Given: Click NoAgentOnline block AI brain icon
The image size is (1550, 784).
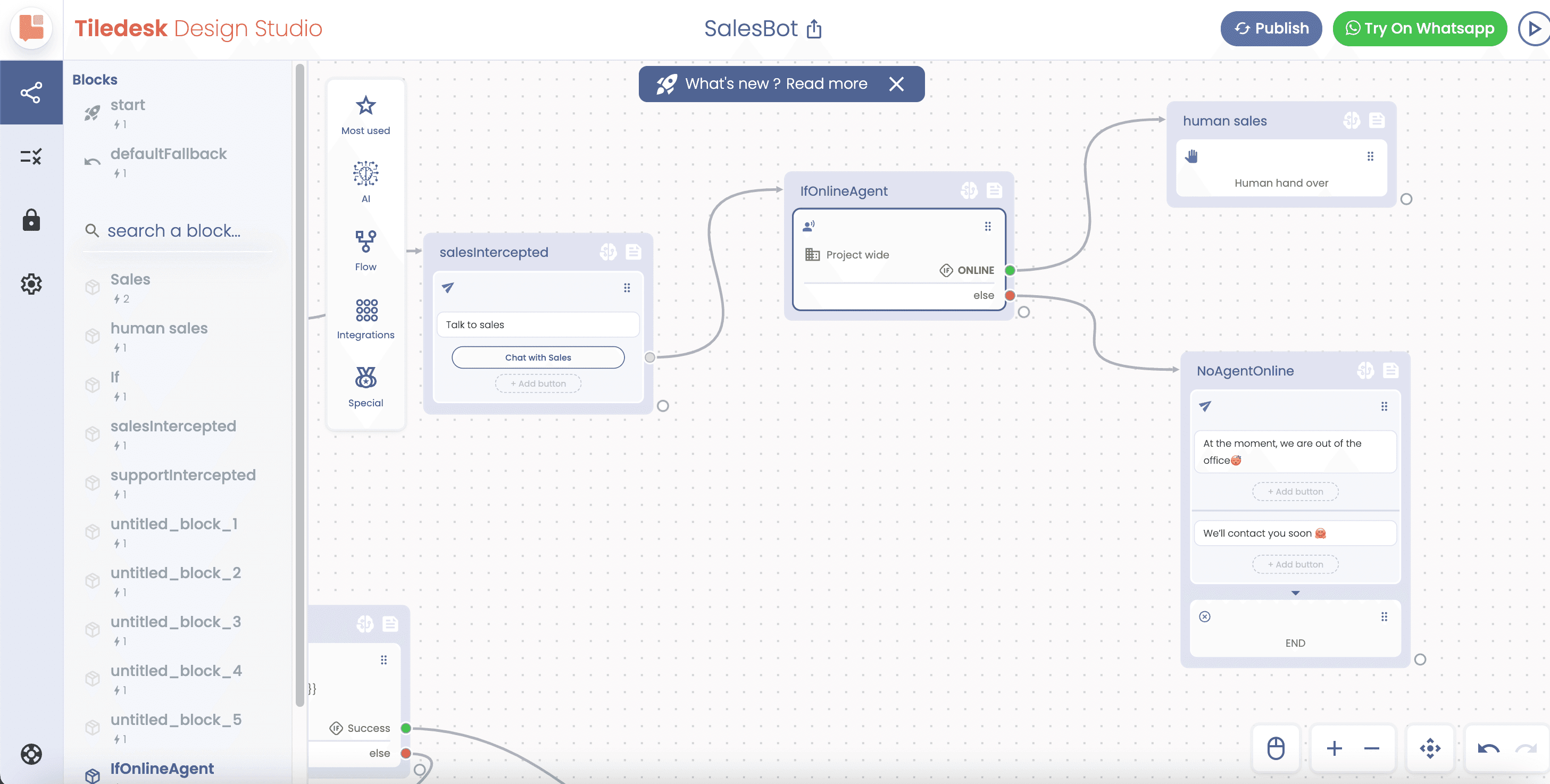Looking at the screenshot, I should coord(1365,370).
